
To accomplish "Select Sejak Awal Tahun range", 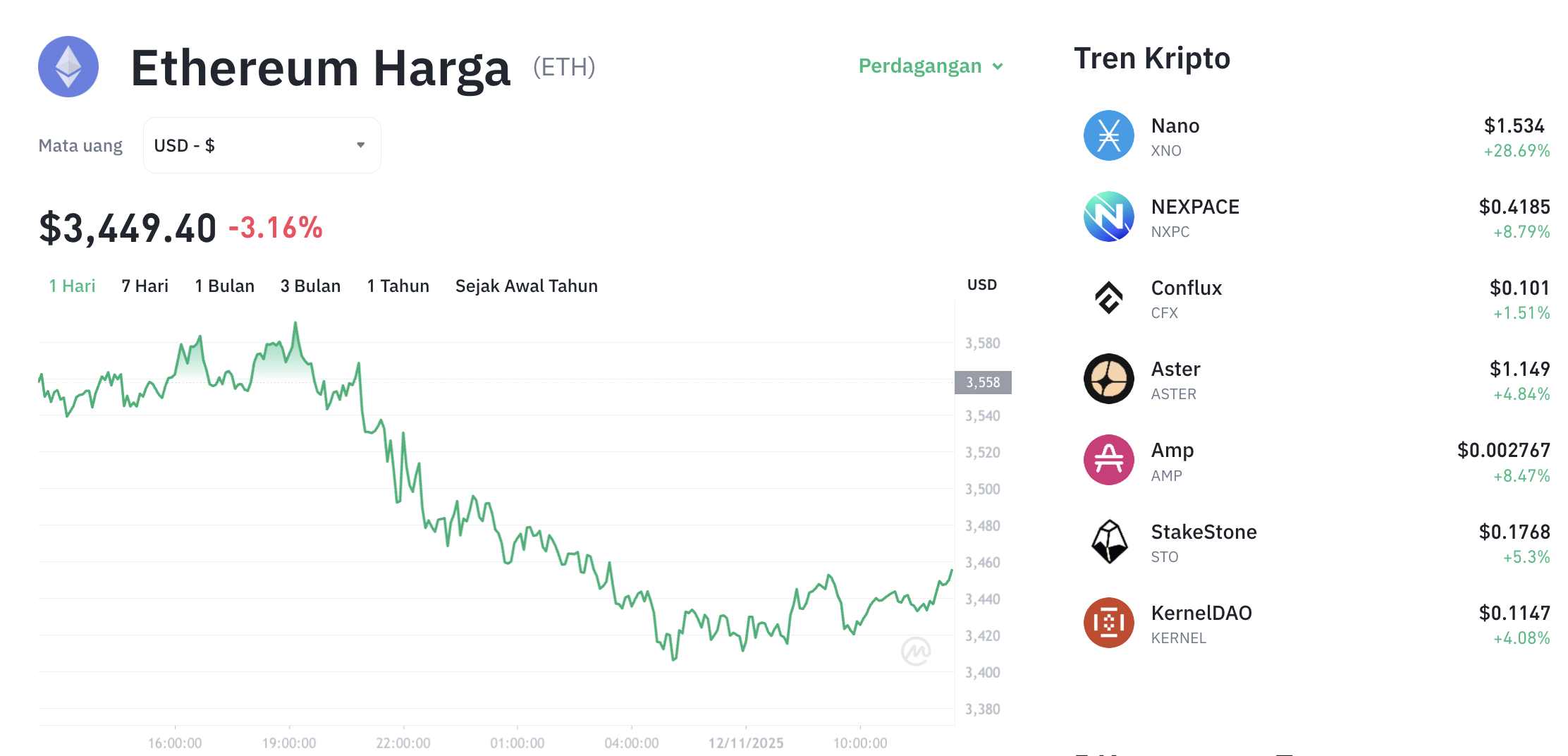I will click(526, 286).
